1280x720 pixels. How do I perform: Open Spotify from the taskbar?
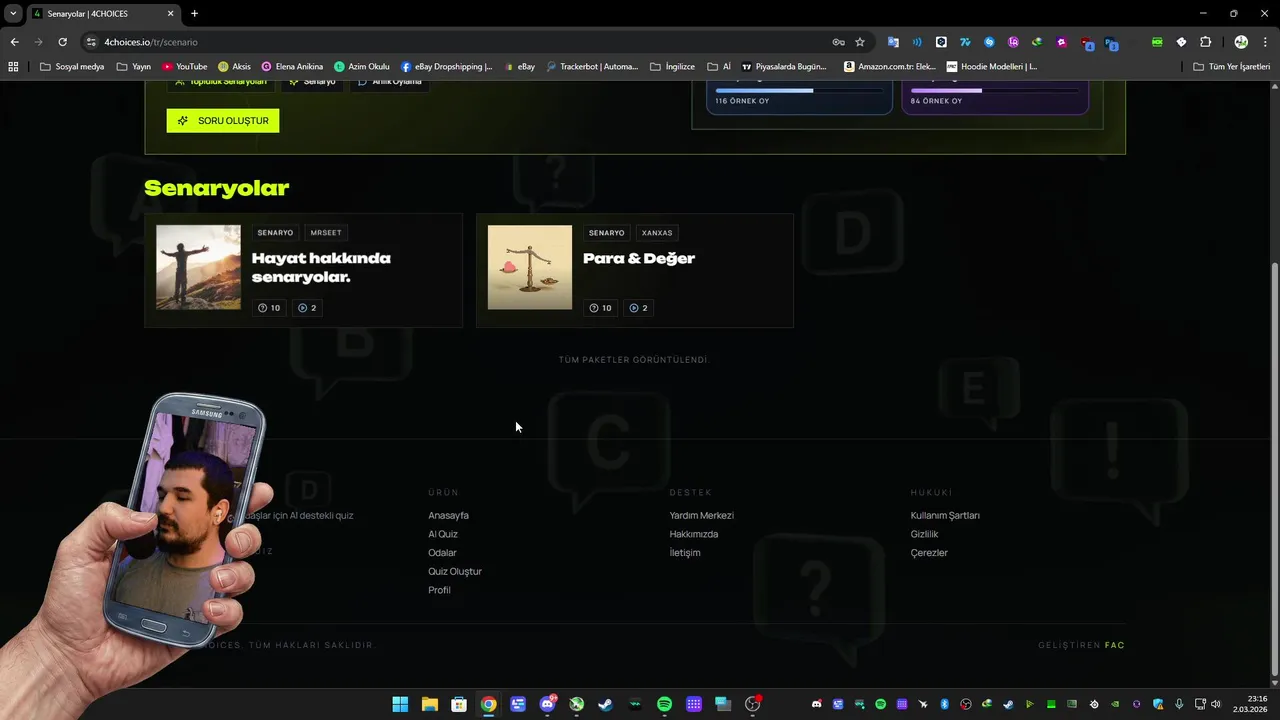coord(665,704)
